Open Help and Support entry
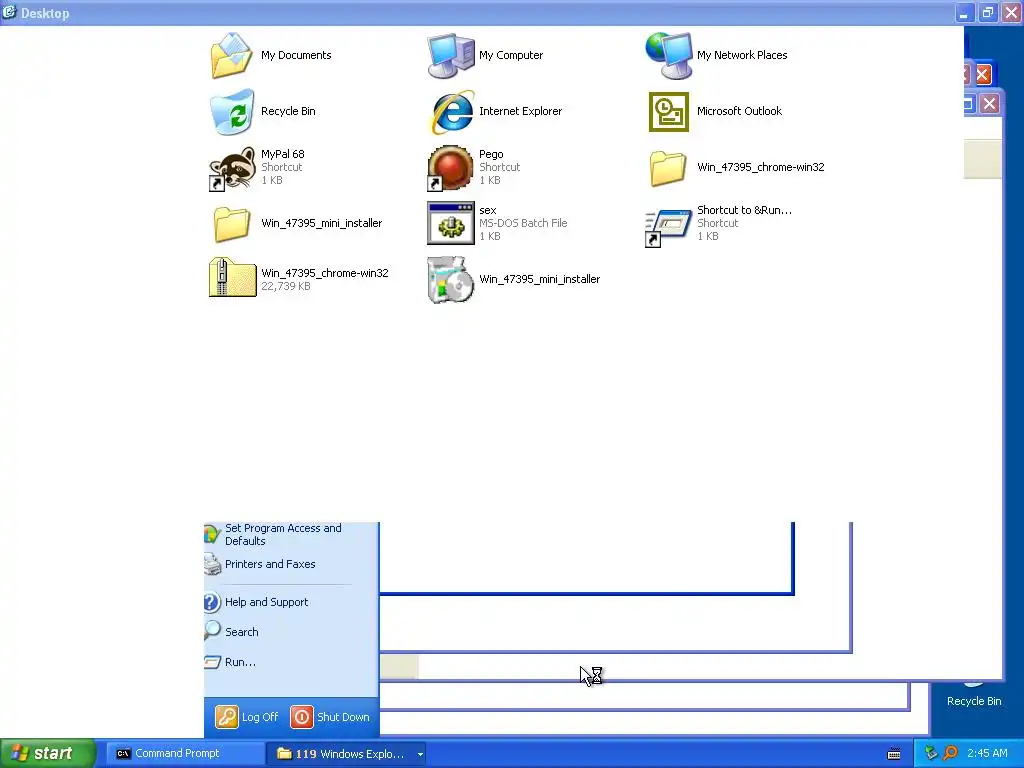The width and height of the screenshot is (1024, 768). click(x=266, y=602)
